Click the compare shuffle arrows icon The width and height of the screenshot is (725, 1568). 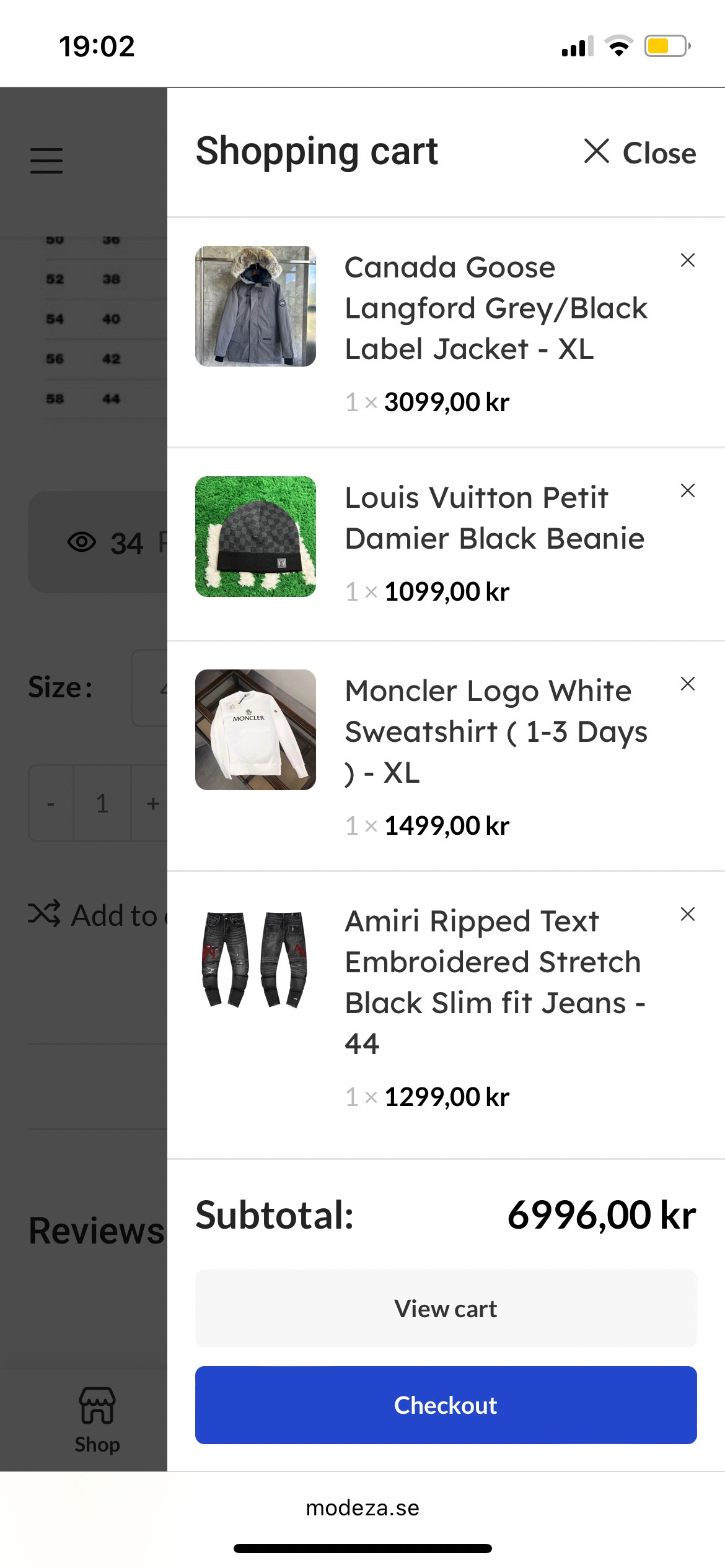click(44, 914)
